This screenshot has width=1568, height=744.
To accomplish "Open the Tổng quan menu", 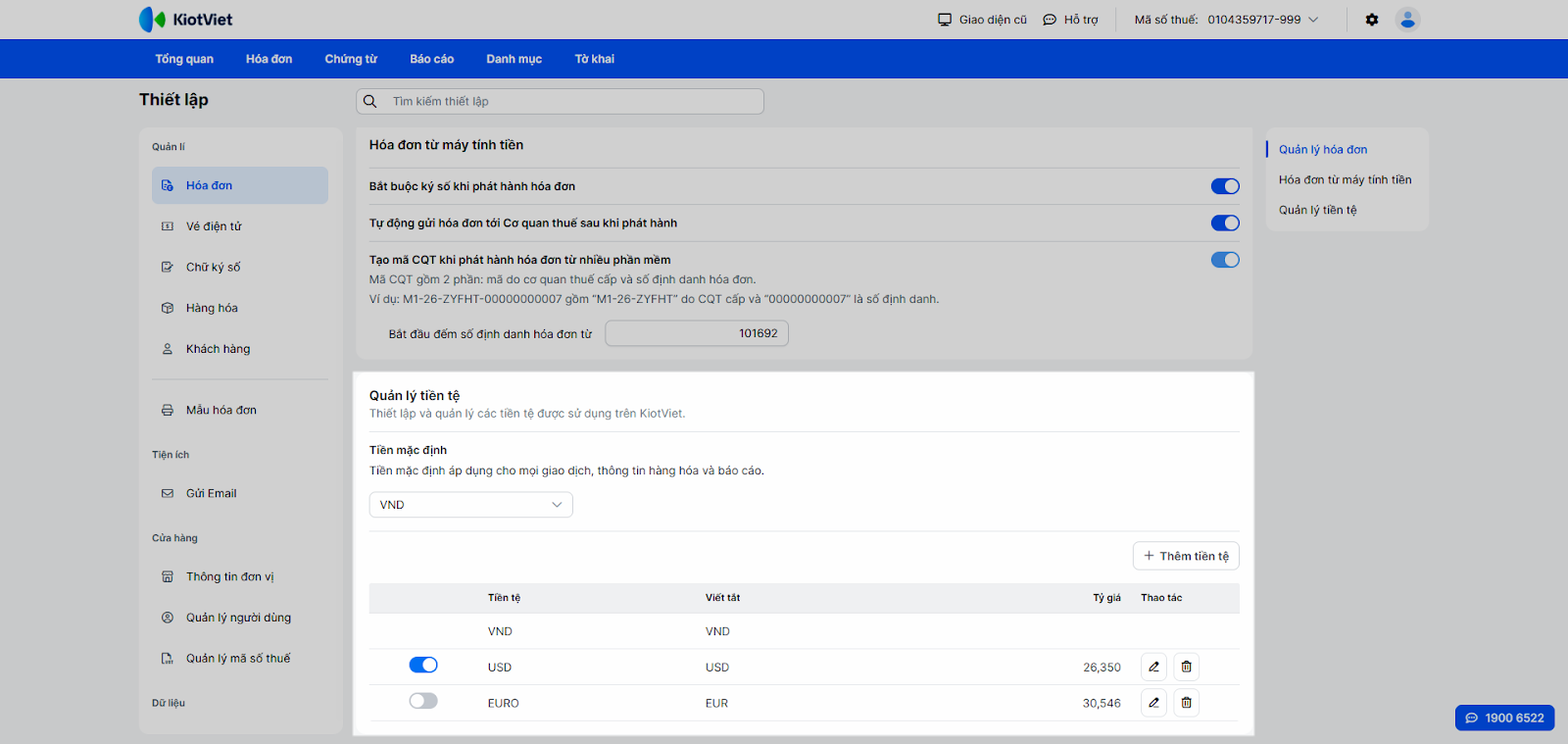I will [184, 59].
